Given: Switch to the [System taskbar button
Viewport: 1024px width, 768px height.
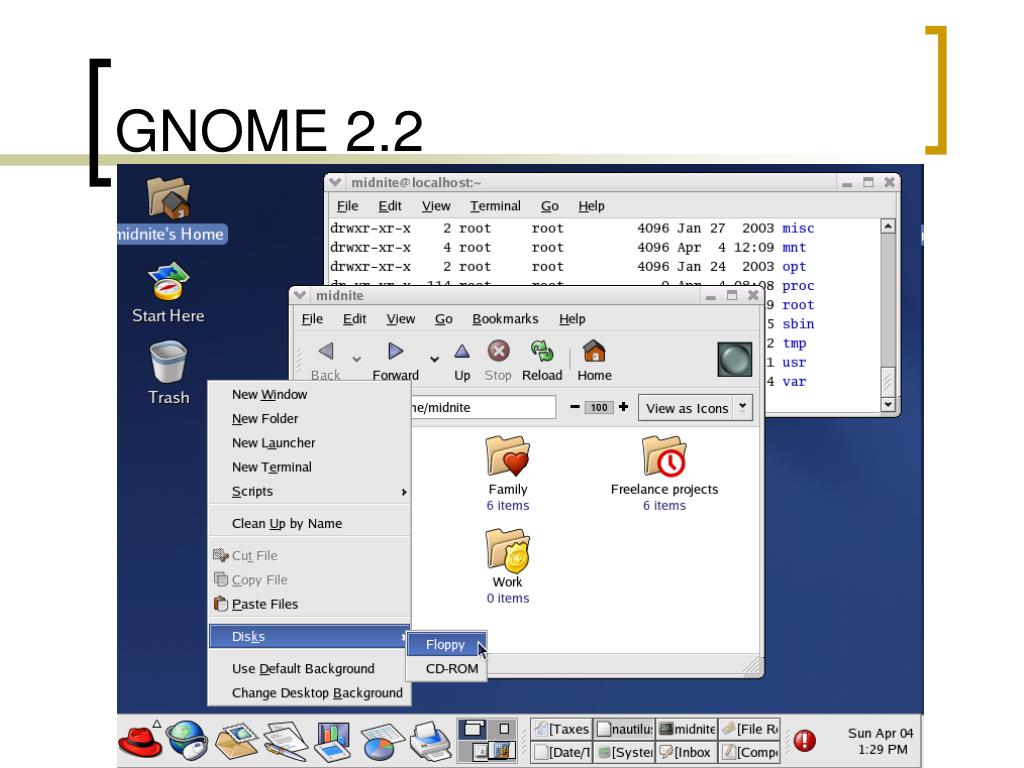Looking at the screenshot, I should [x=624, y=752].
